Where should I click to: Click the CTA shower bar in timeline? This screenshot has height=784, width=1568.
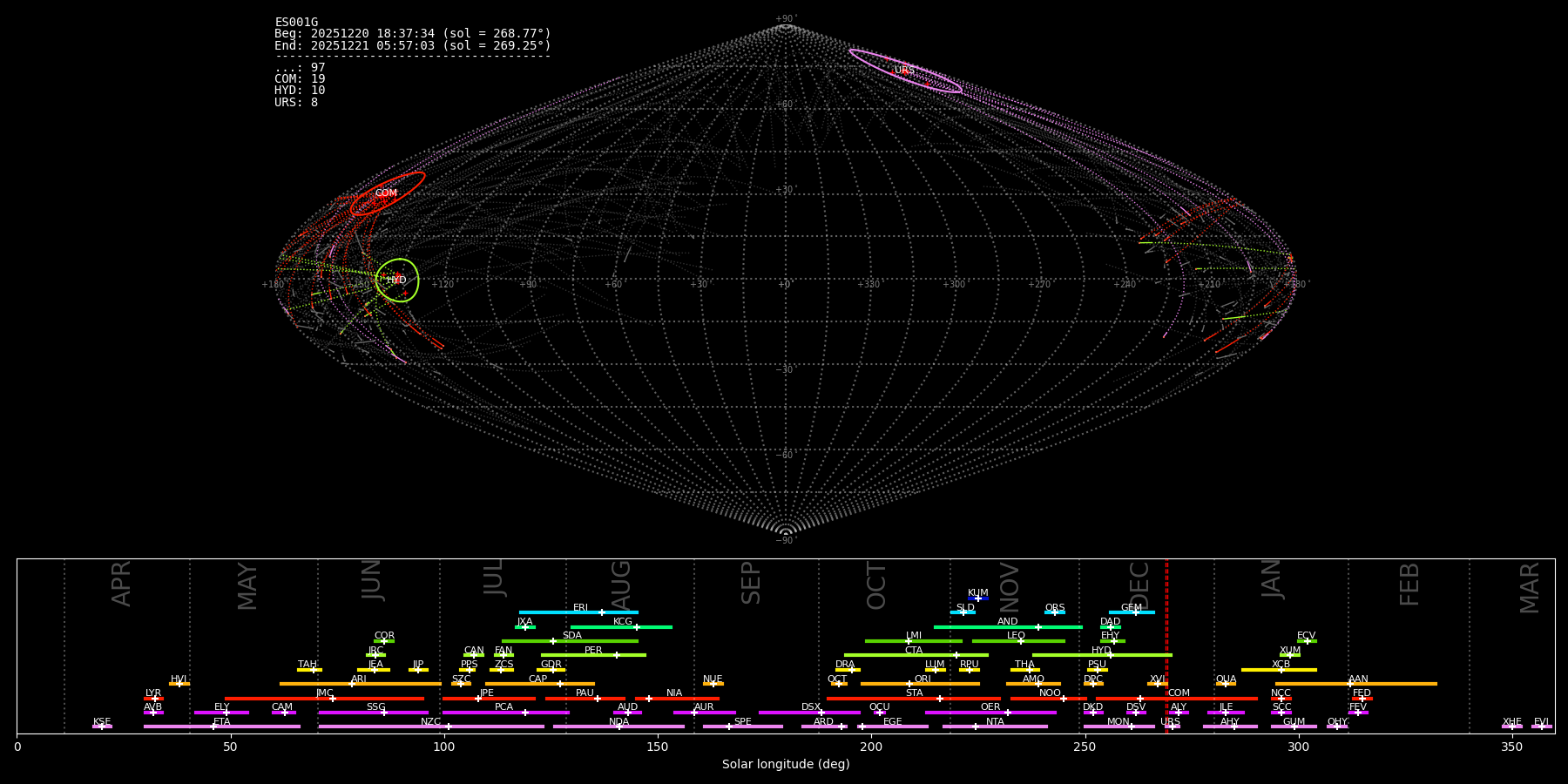click(916, 655)
